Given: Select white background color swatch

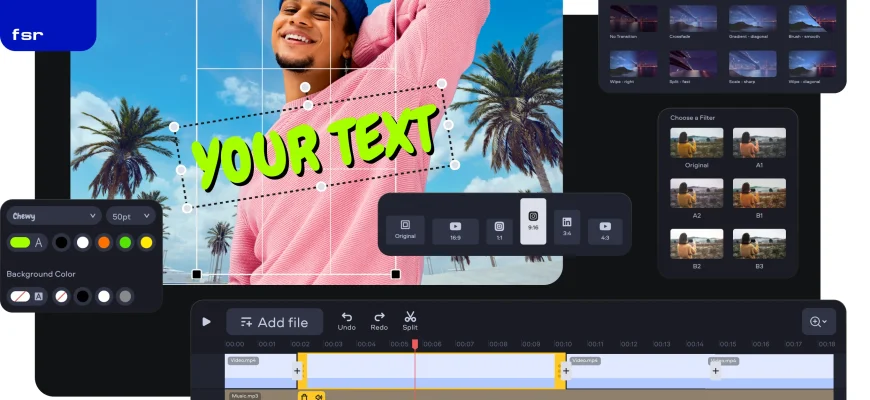Looking at the screenshot, I should (104, 296).
